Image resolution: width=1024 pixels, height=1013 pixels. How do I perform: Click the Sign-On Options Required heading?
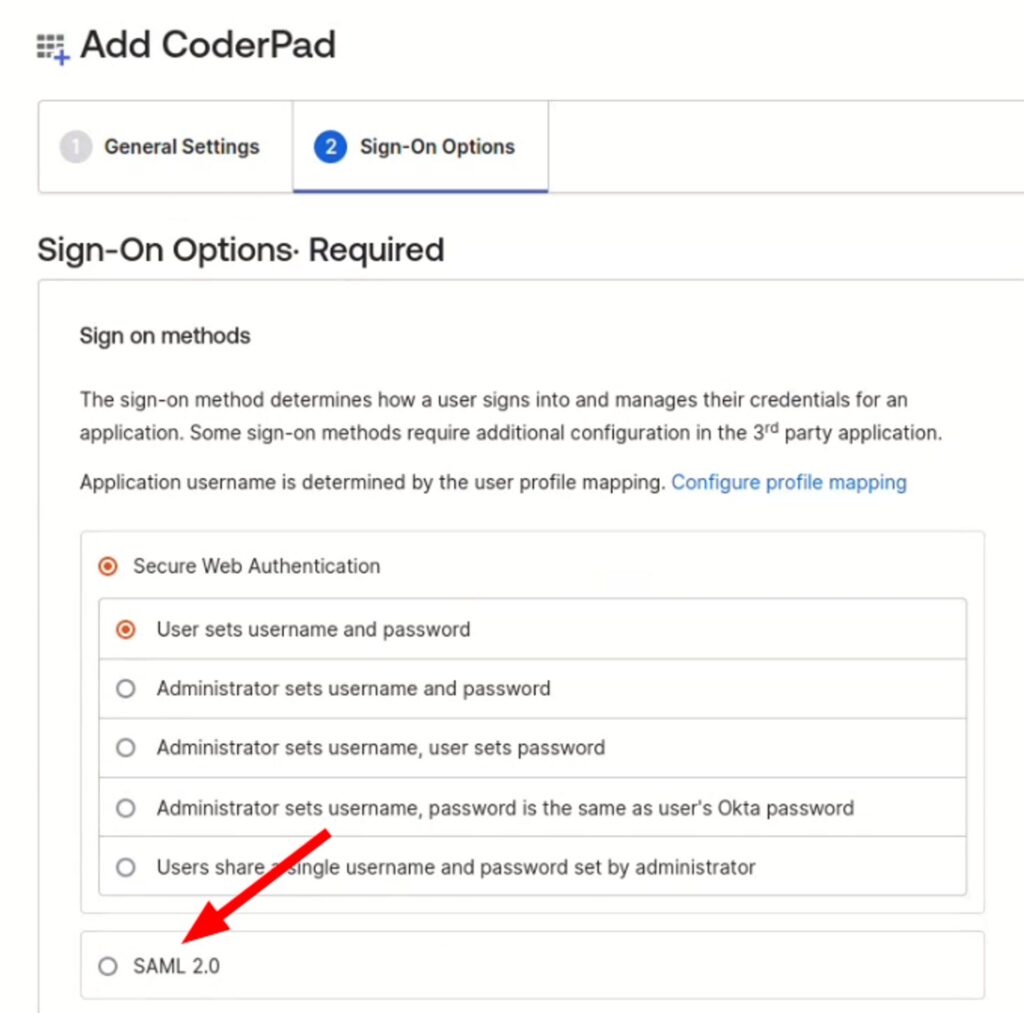pos(240,250)
